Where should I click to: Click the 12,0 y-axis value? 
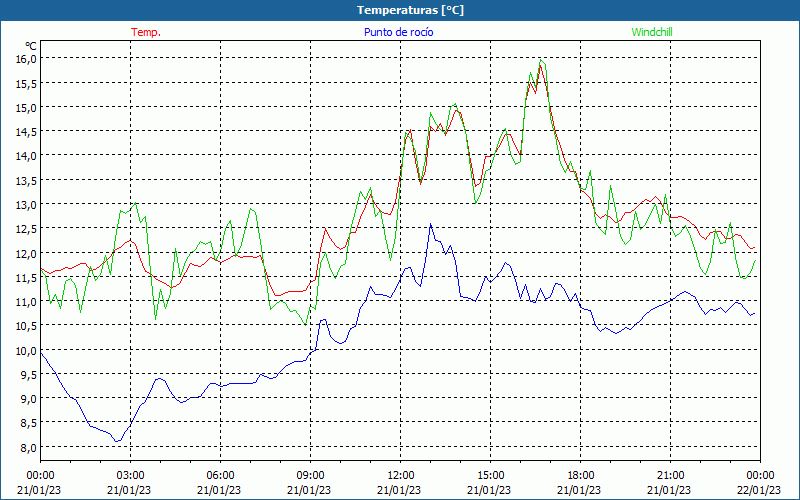28,253
